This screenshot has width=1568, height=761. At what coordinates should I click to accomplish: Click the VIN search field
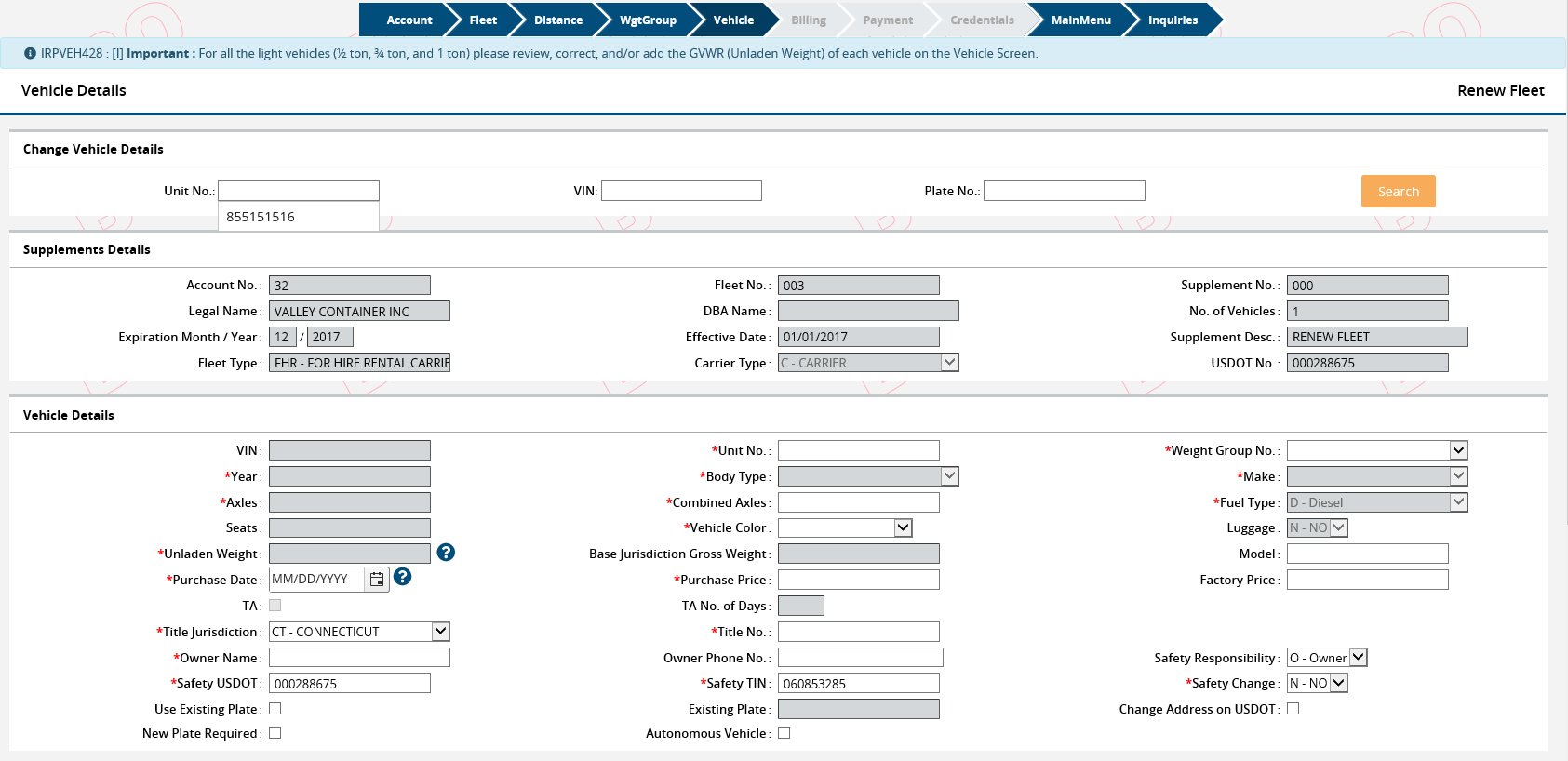pyautogui.click(x=681, y=191)
